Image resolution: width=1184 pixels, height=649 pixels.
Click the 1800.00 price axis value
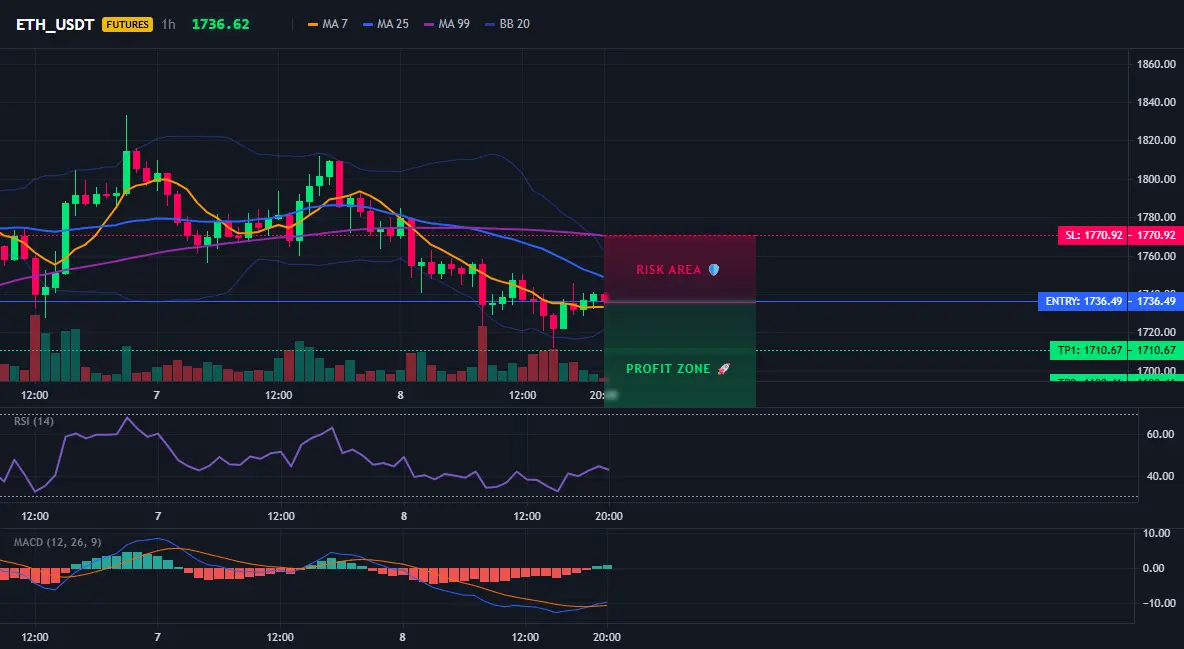1156,179
